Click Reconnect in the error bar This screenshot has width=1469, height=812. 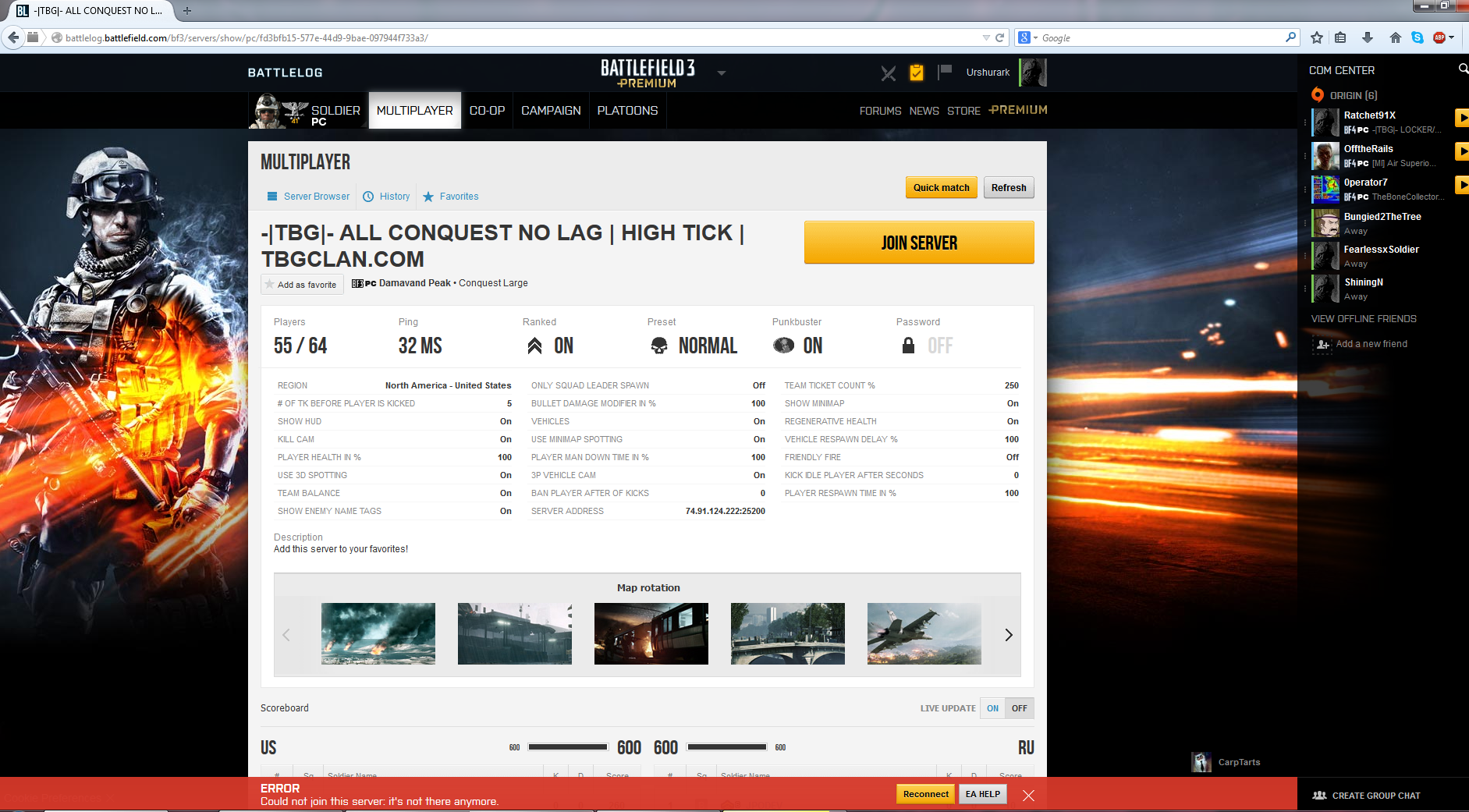coord(926,794)
